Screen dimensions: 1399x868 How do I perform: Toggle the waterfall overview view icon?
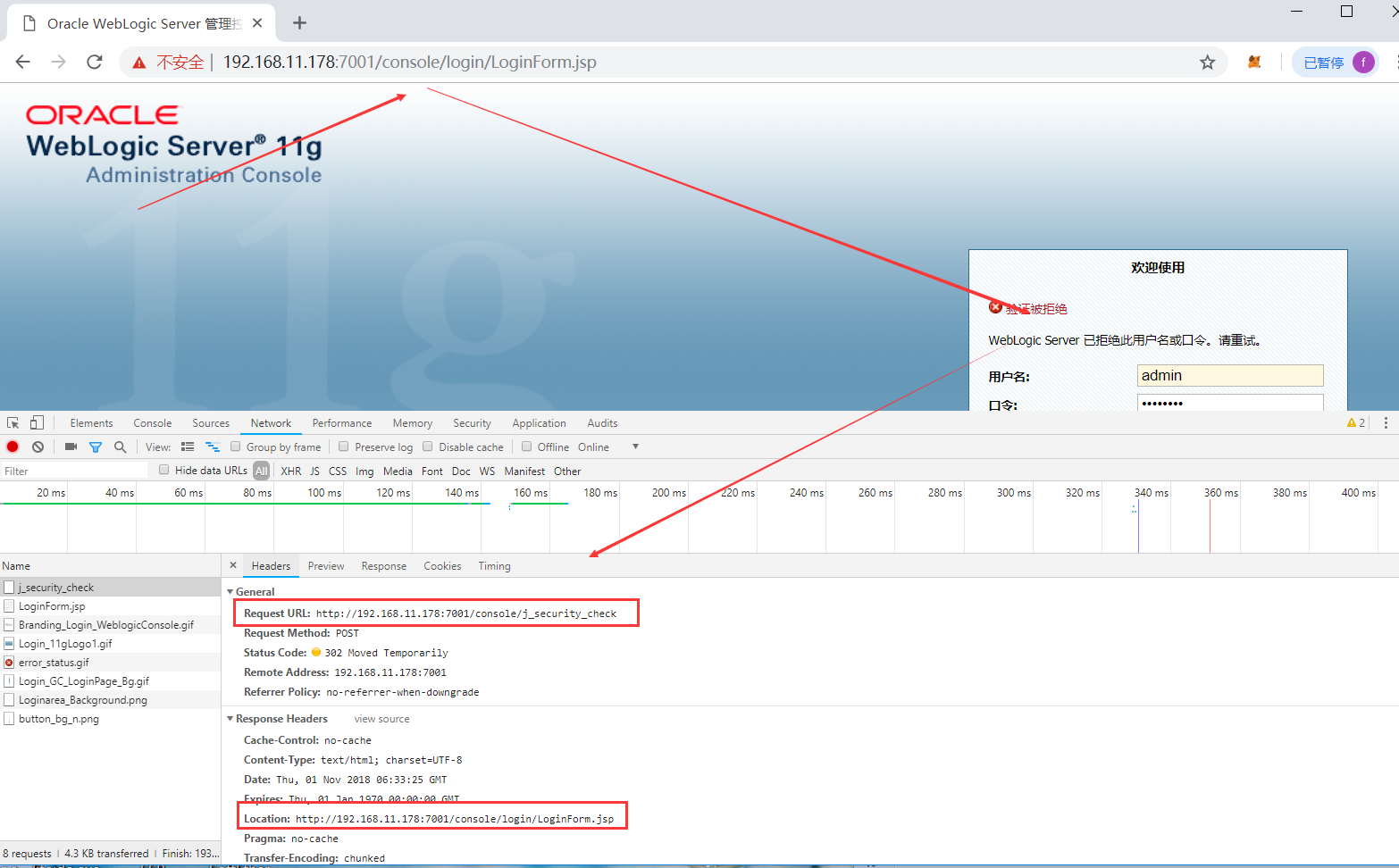[213, 447]
